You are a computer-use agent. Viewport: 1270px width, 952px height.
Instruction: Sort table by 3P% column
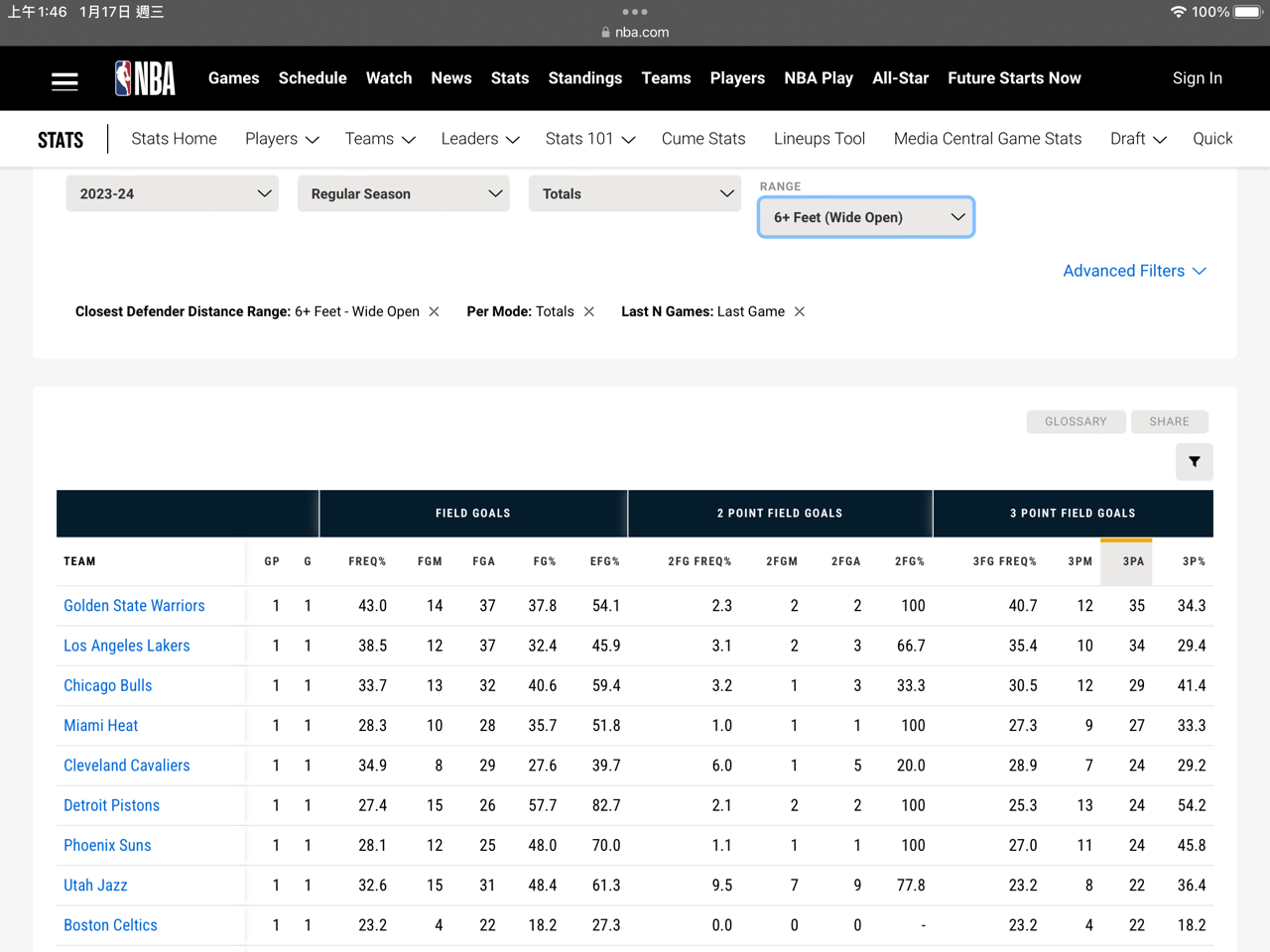1194,561
